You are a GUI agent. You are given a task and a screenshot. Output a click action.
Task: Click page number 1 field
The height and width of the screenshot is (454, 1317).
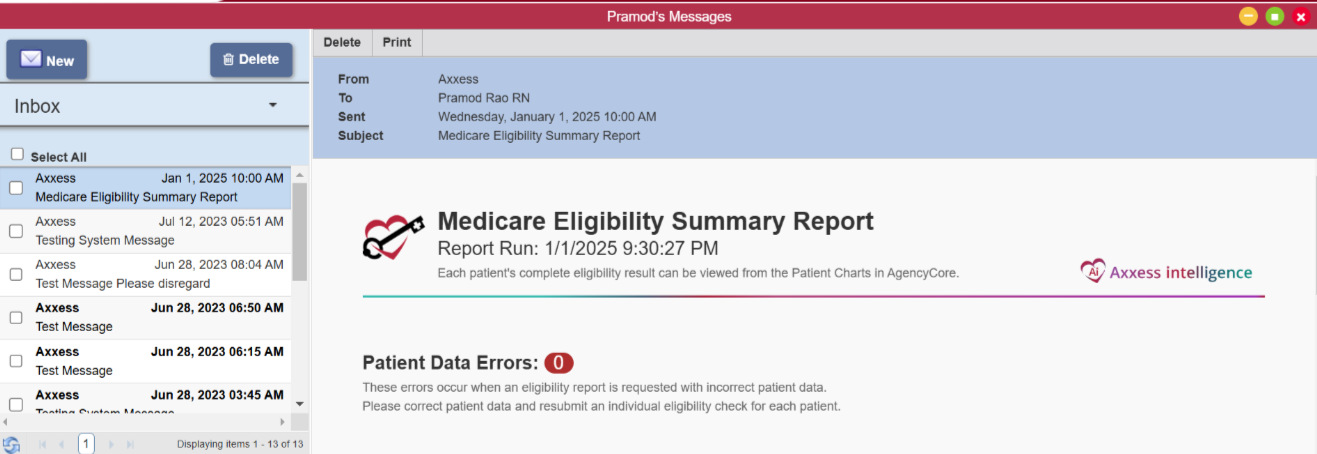point(86,443)
